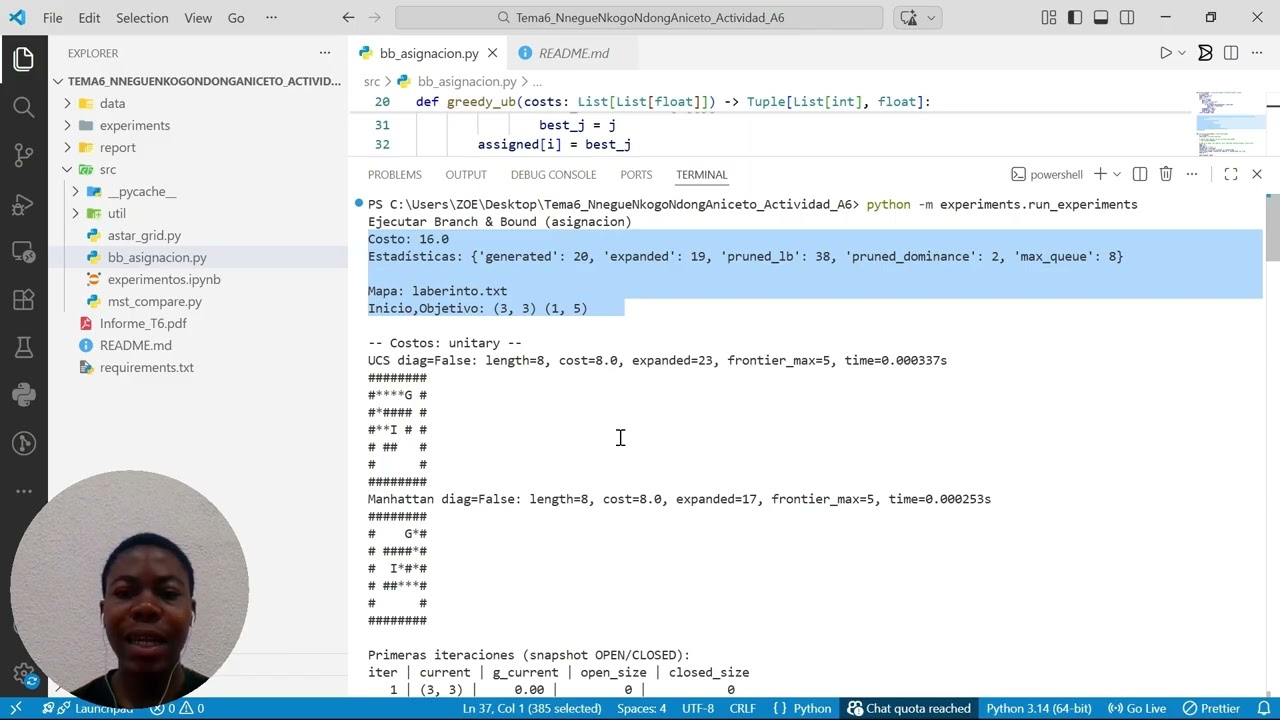1280x720 pixels.
Task: Click the Blackbox extension icon in editor toolbar
Action: [x=1205, y=53]
